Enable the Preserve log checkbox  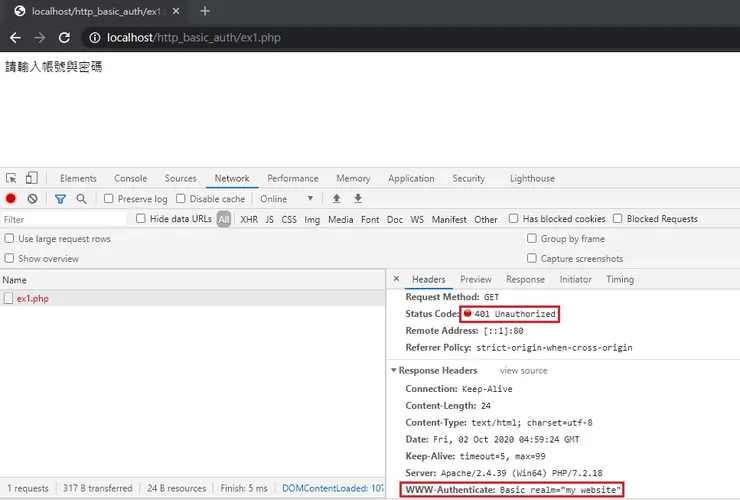point(109,199)
